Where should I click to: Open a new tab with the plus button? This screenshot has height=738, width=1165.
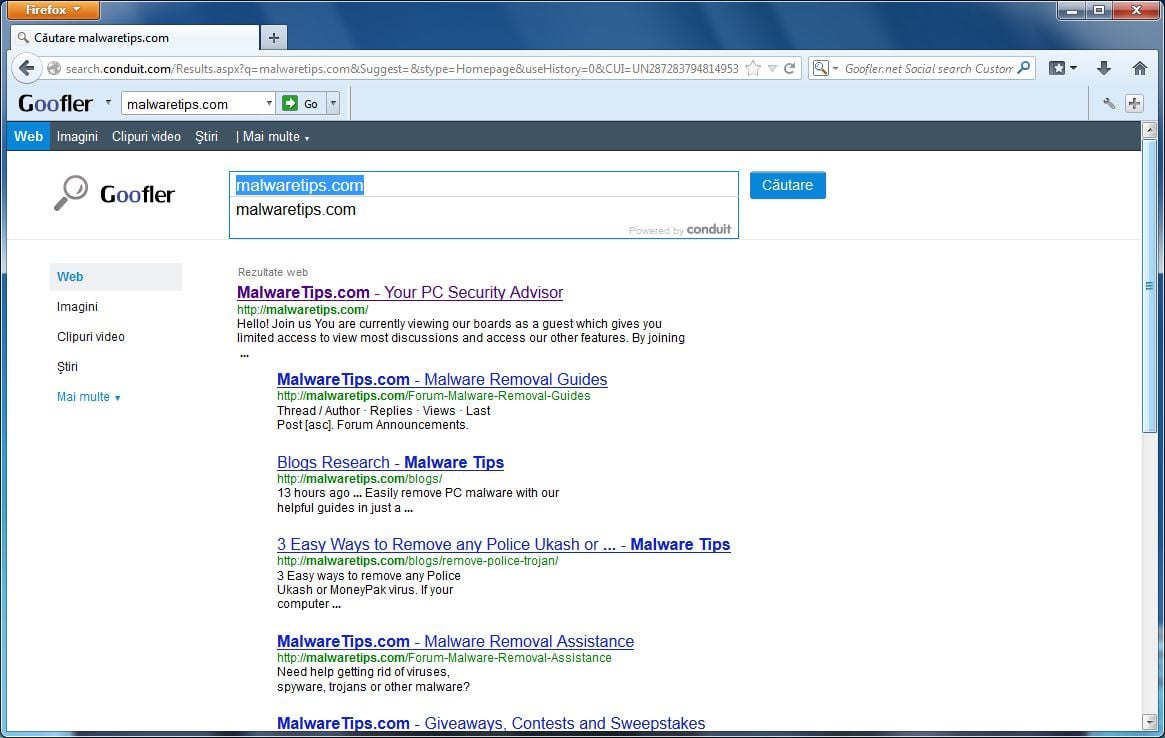pyautogui.click(x=273, y=37)
